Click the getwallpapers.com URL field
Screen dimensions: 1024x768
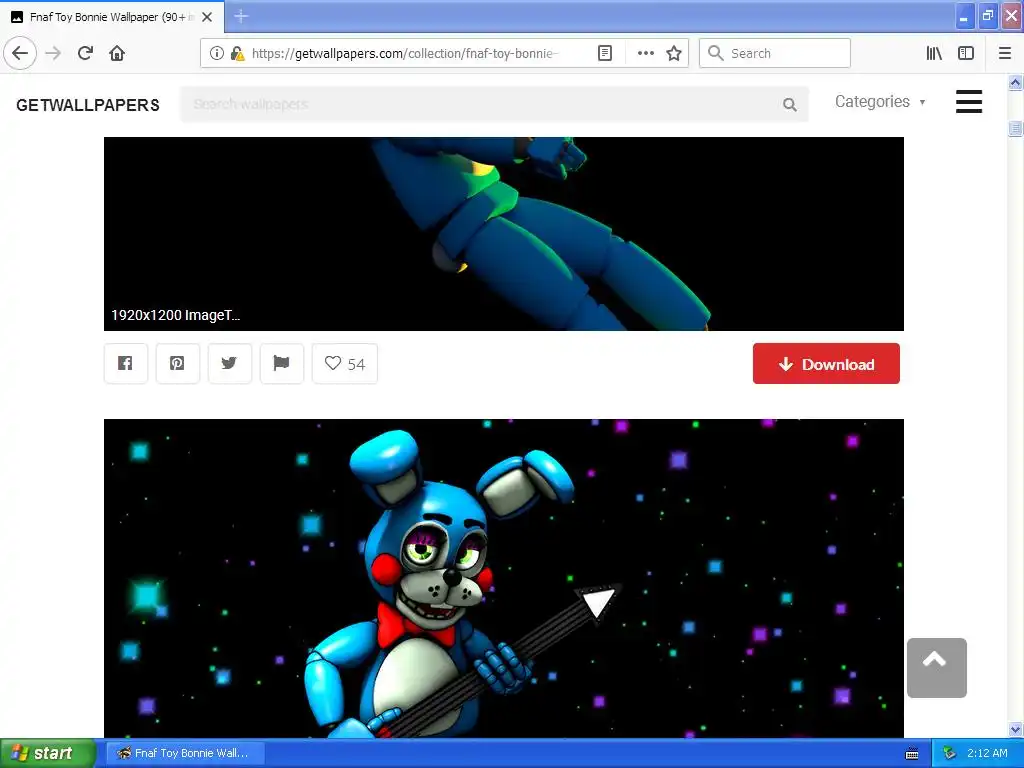click(405, 53)
